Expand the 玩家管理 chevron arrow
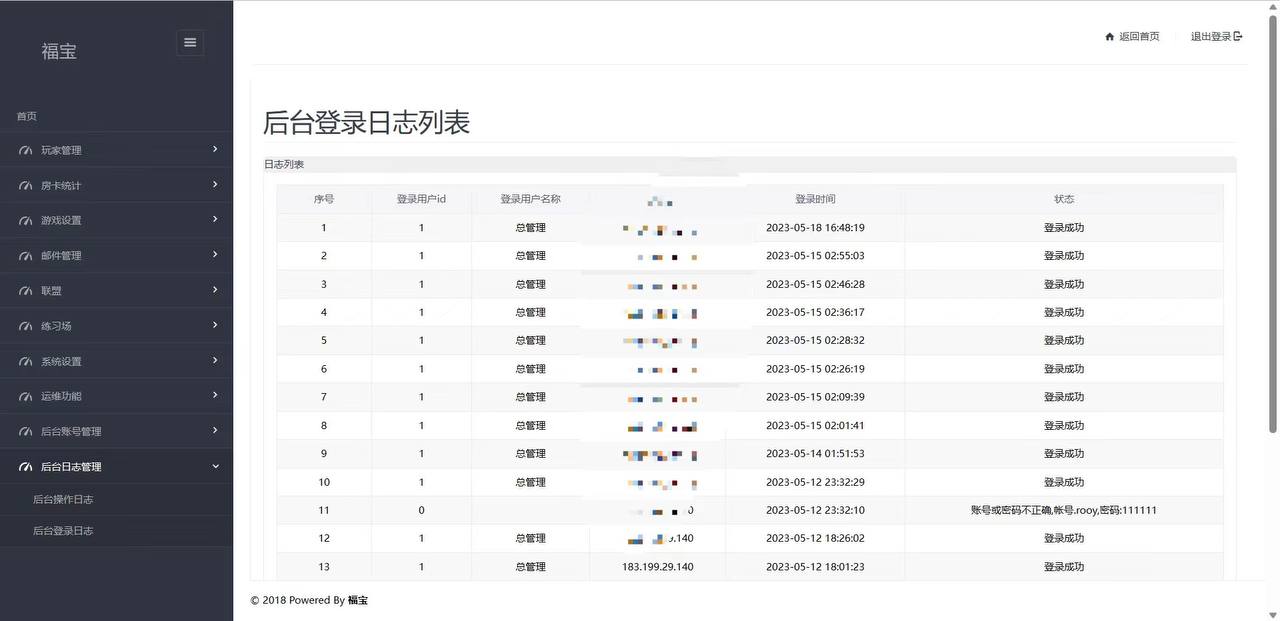 tap(215, 149)
